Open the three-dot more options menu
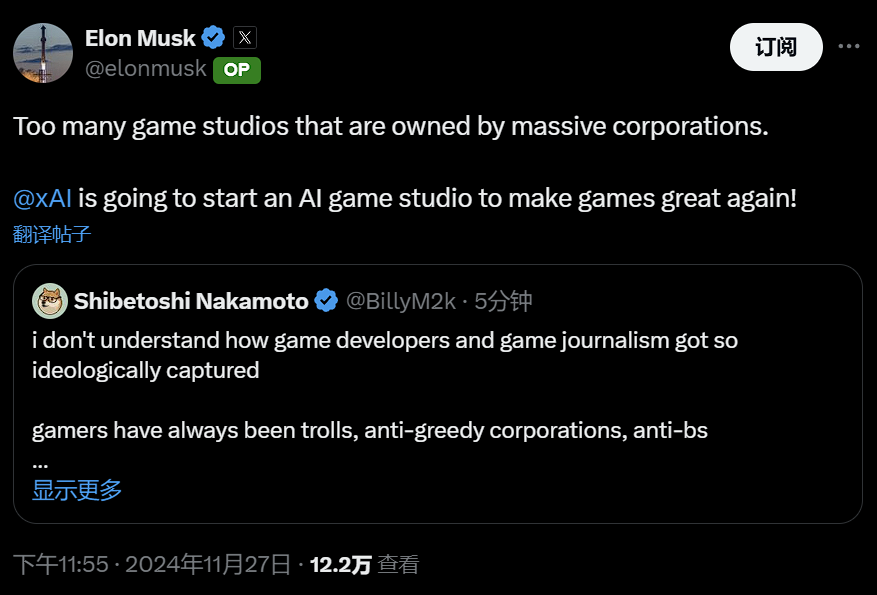877x595 pixels. pyautogui.click(x=848, y=46)
